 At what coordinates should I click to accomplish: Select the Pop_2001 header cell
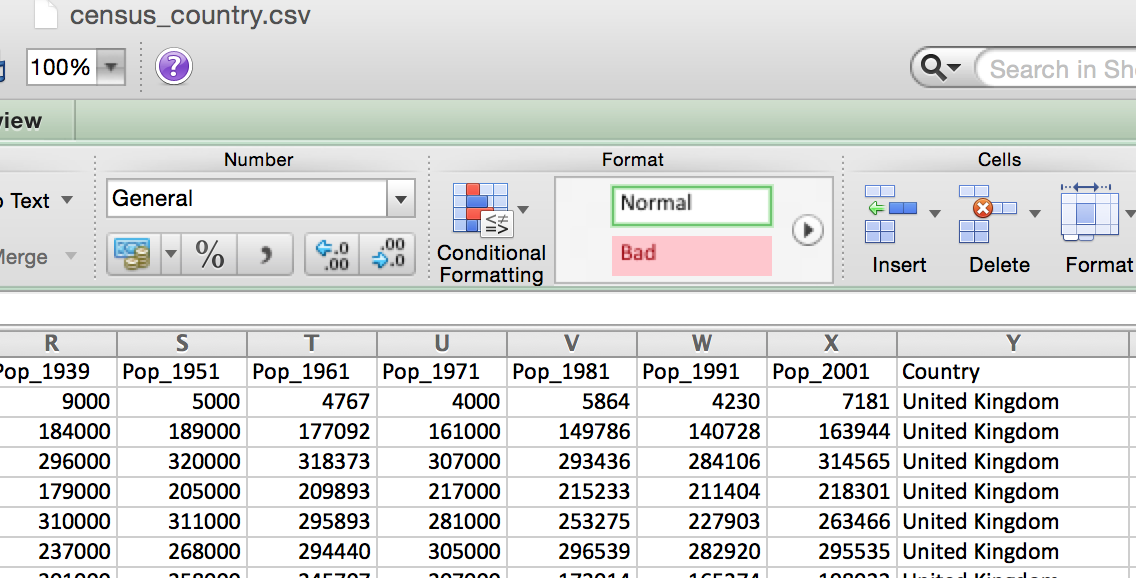pyautogui.click(x=831, y=372)
